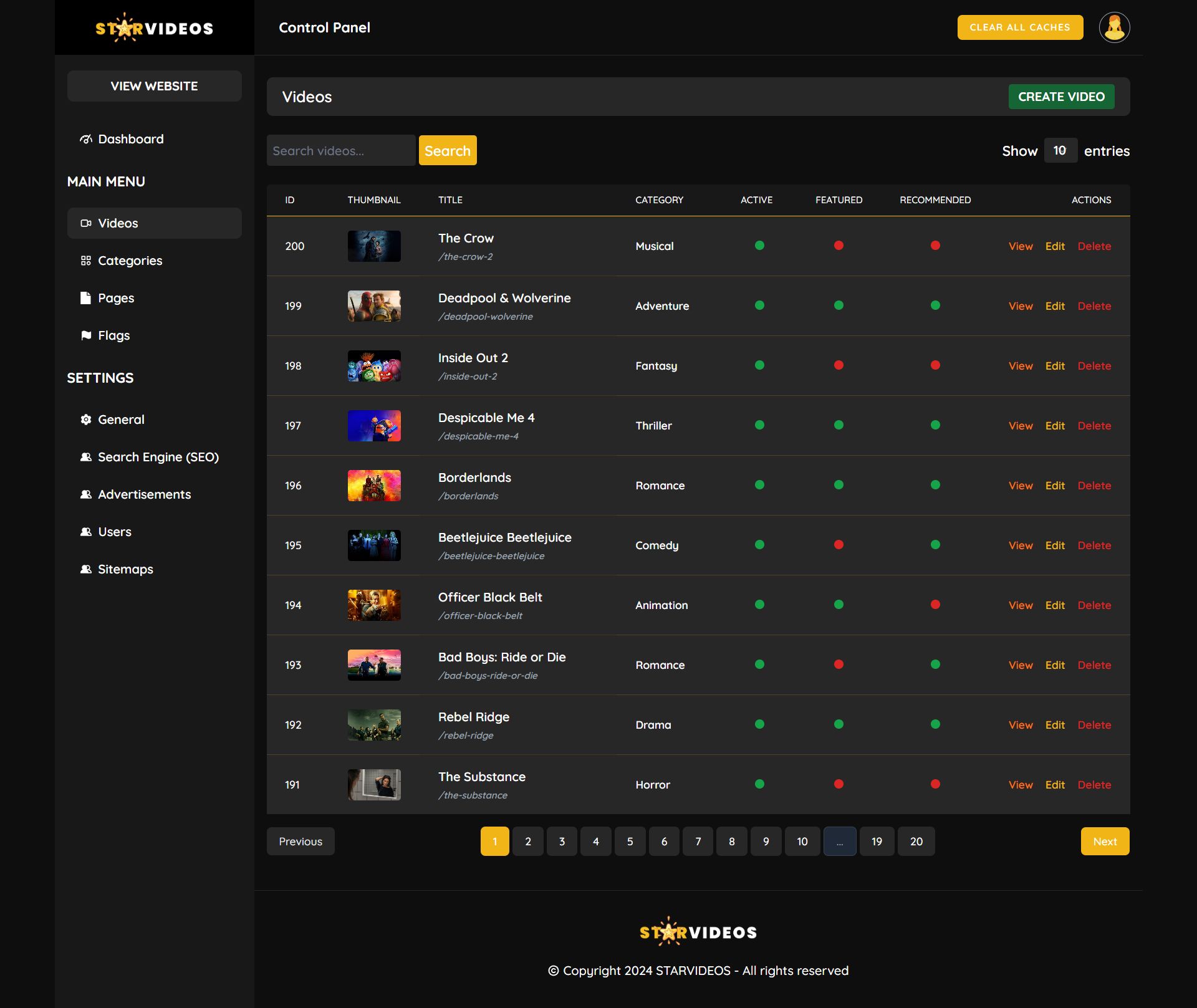Open the Show entries count selector

point(1060,150)
